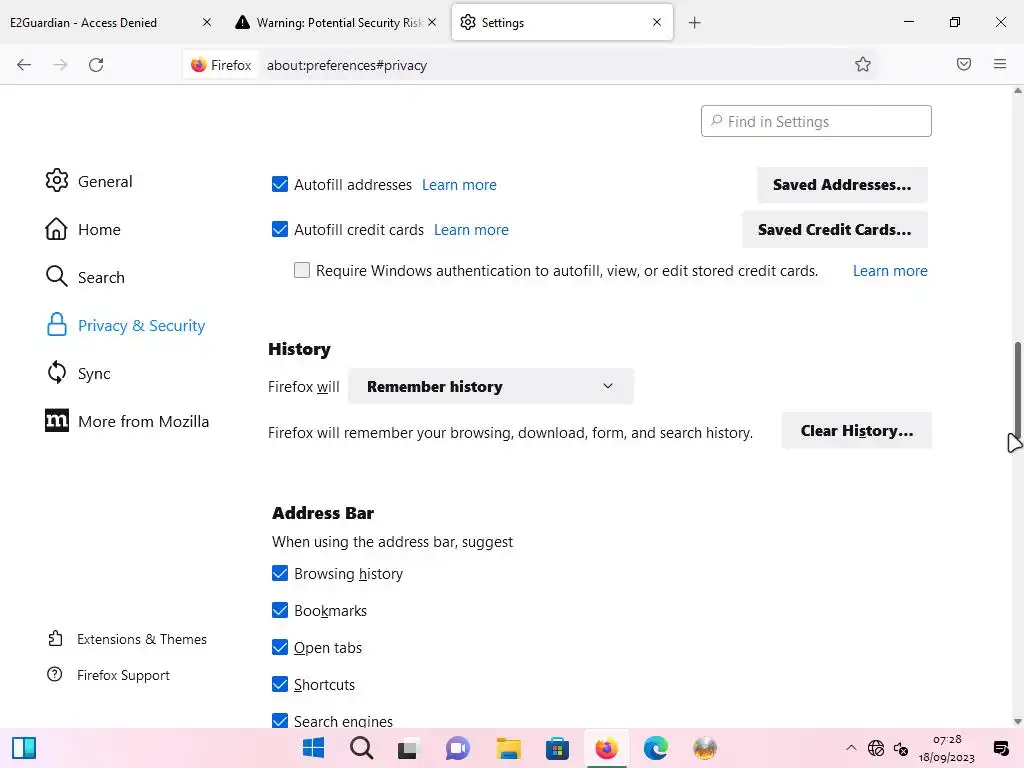
Task: Click the network globe tray icon
Action: point(876,748)
